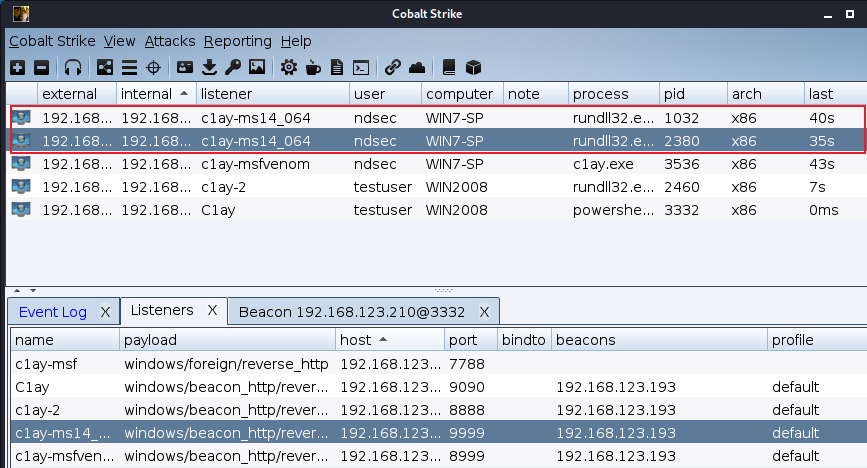867x468 pixels.
Task: Open the Credentials card icon
Action: coord(185,67)
